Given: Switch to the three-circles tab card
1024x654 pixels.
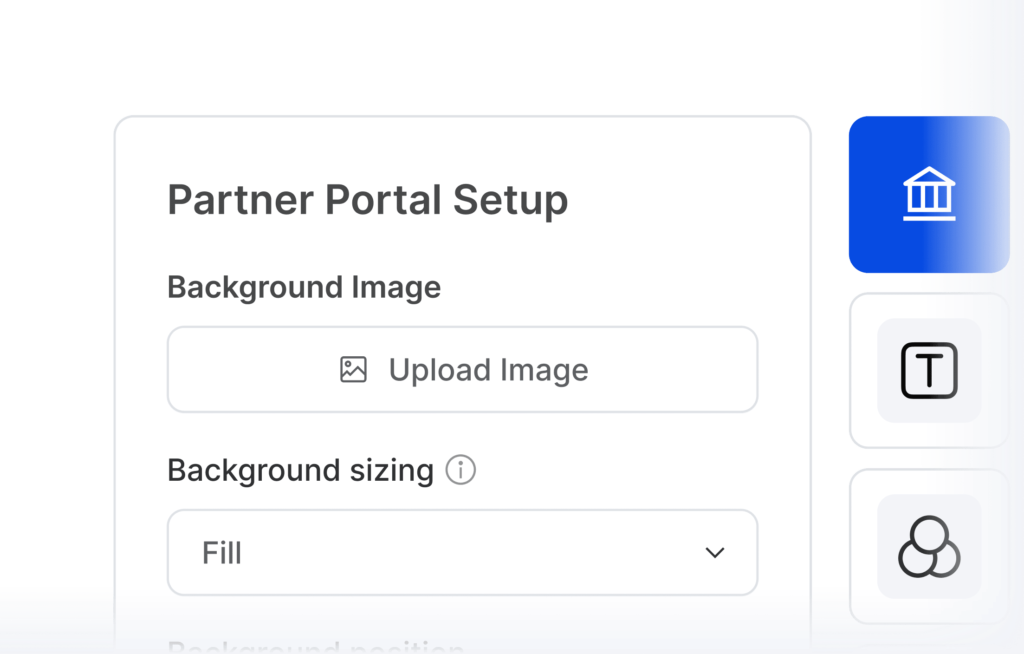Looking at the screenshot, I should (x=929, y=546).
